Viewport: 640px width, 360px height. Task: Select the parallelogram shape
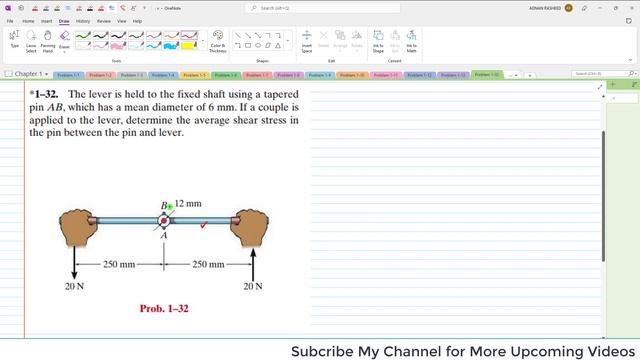click(268, 45)
